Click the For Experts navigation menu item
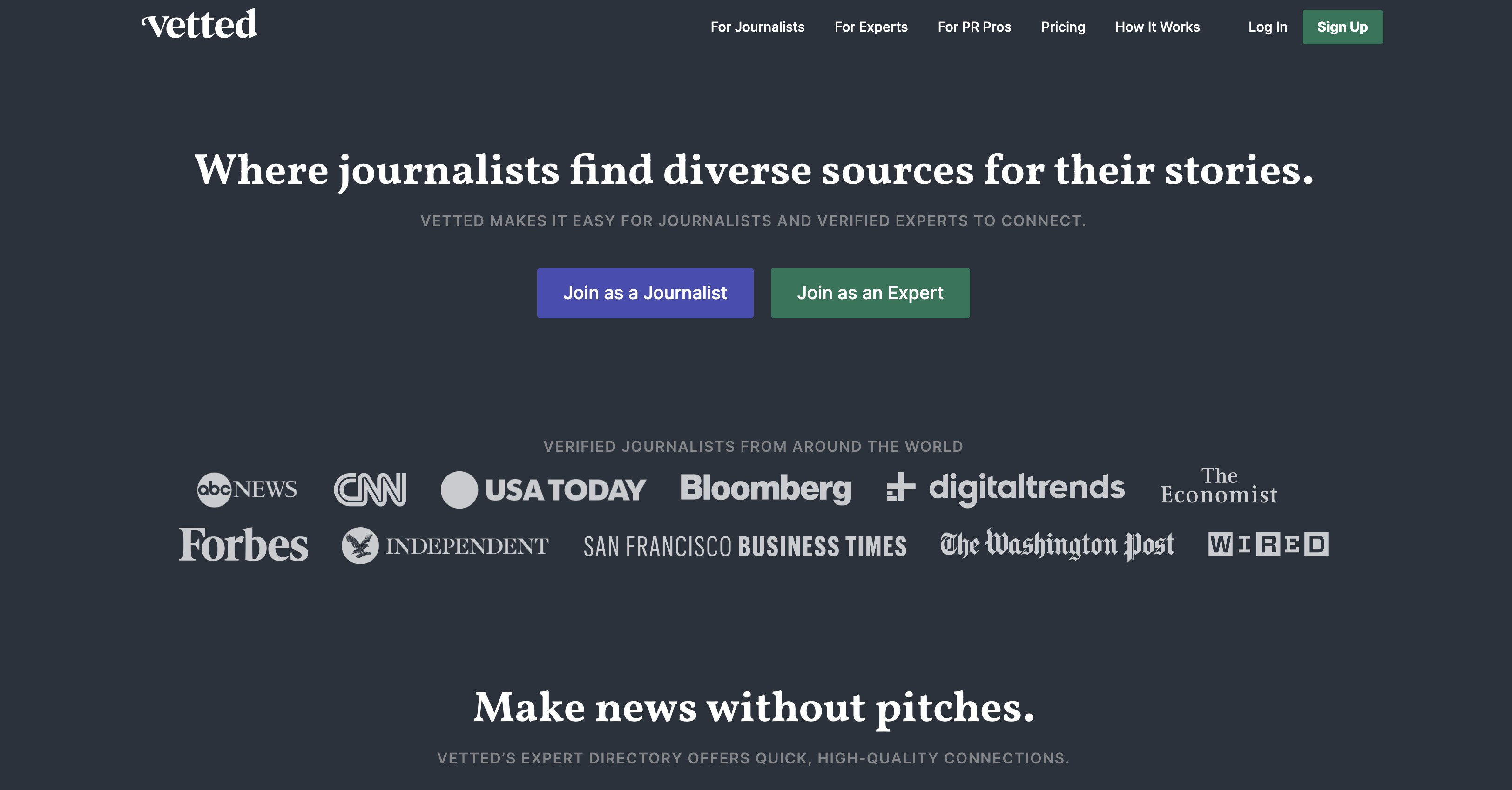This screenshot has height=790, width=1512. tap(871, 27)
